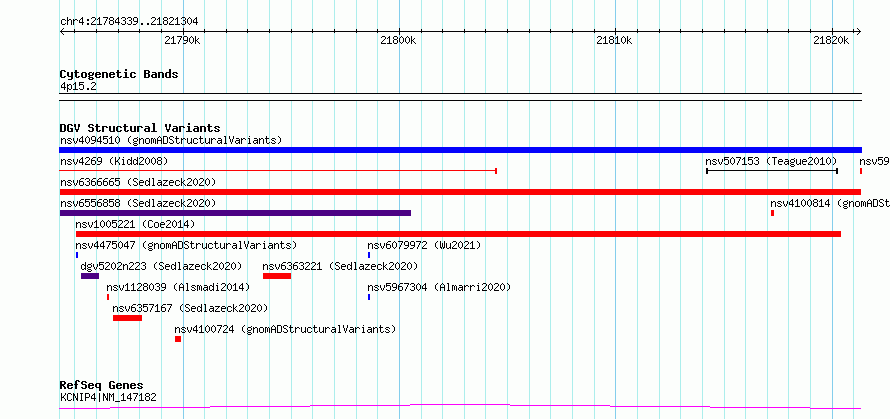The height and width of the screenshot is (419, 890).
Task: Open the nsv6363221 (Sedlazeck2020) label
Action: click(x=340, y=266)
